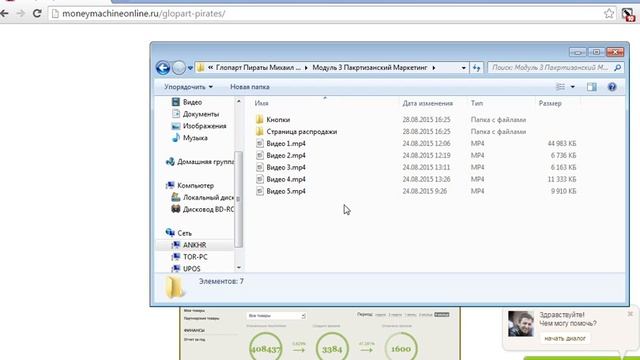Open the Упорядочить menu
This screenshot has width=640, height=360.
click(189, 87)
